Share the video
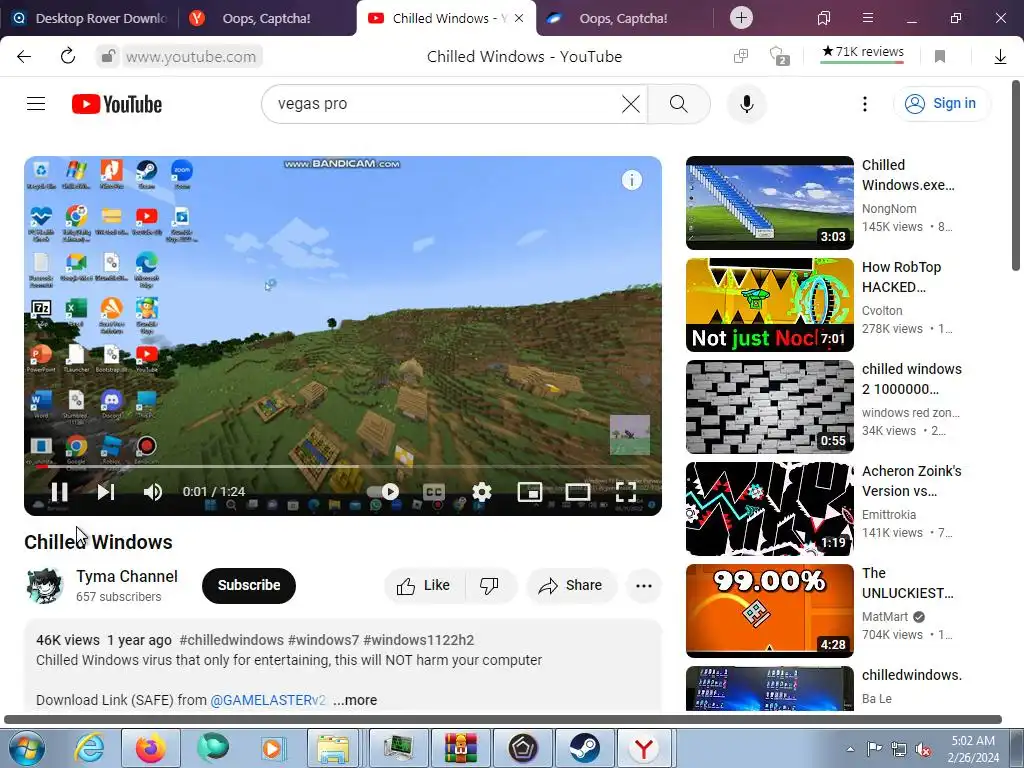 [x=571, y=585]
